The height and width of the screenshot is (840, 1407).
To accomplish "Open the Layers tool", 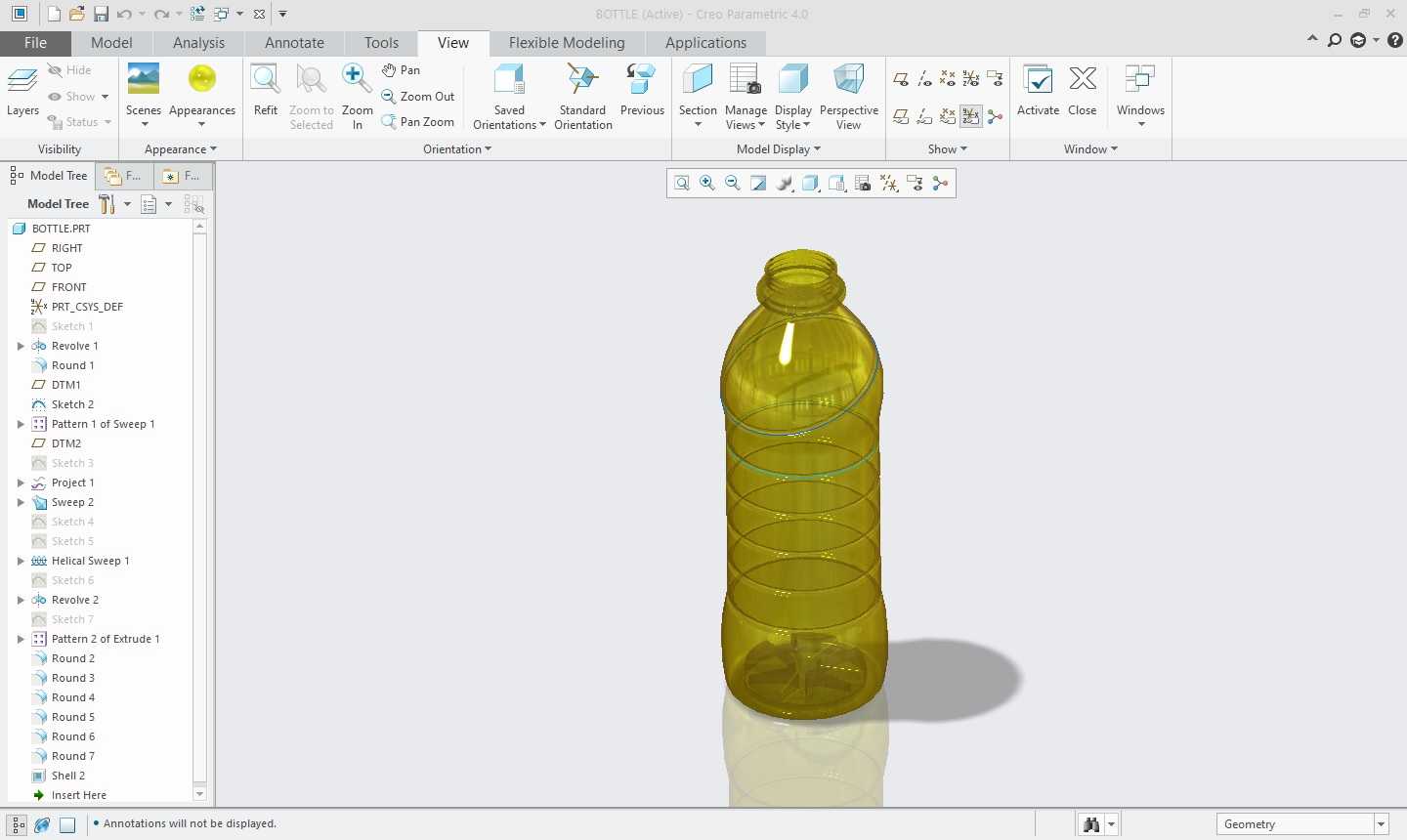I will point(22,91).
